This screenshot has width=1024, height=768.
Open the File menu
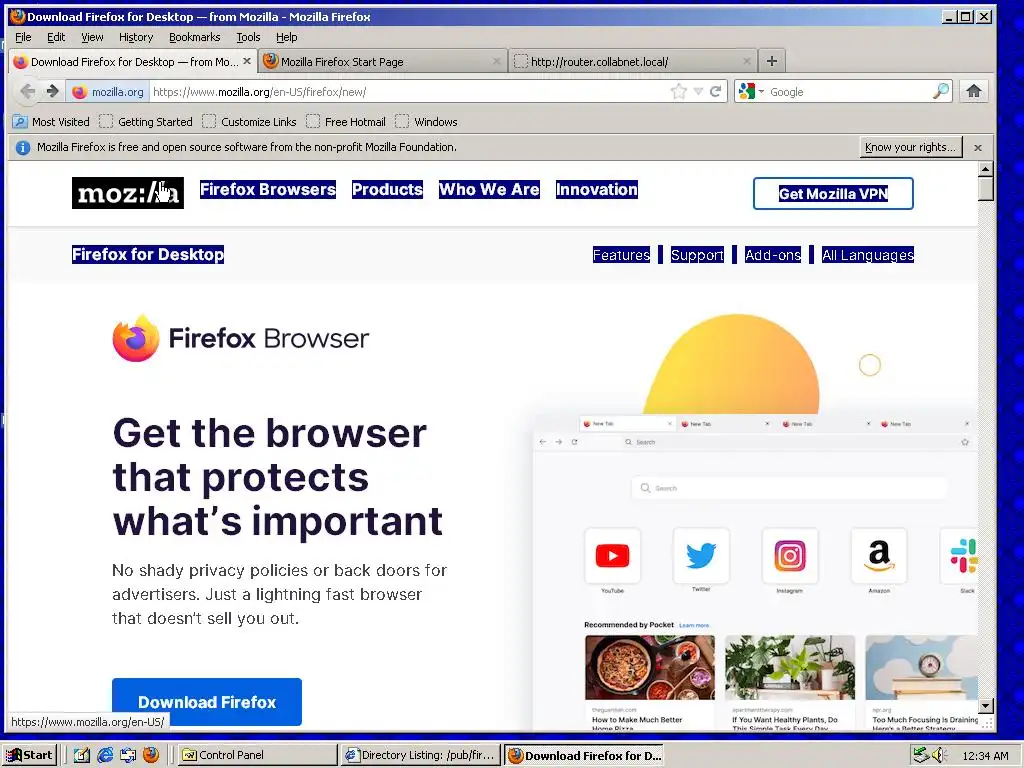click(x=23, y=37)
